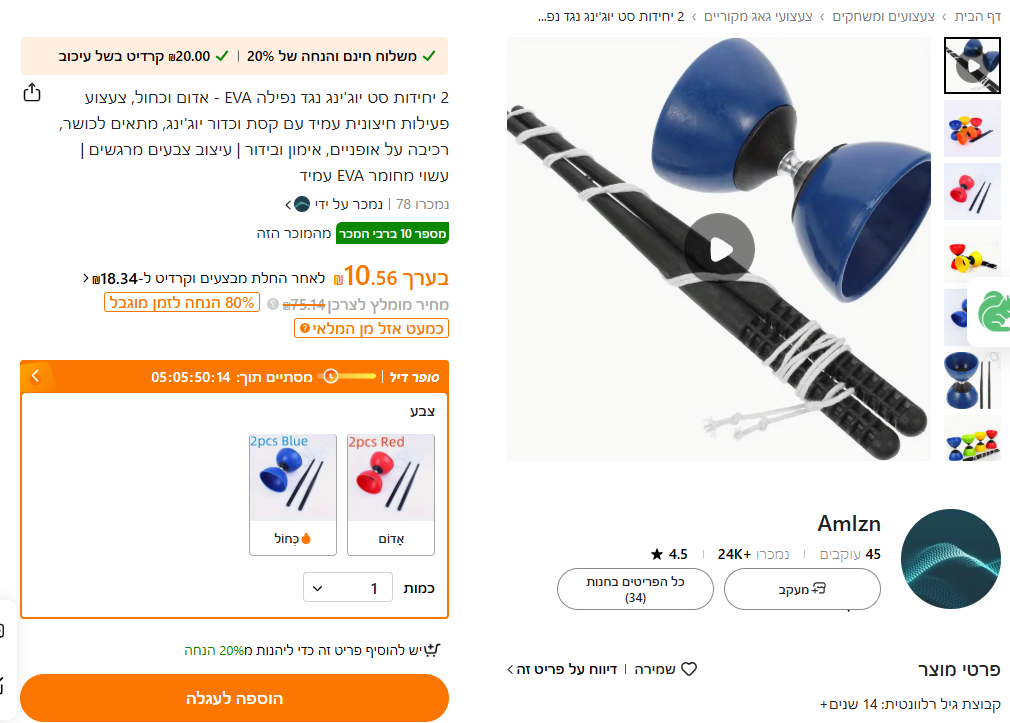Play the product video on the main image

(719, 249)
